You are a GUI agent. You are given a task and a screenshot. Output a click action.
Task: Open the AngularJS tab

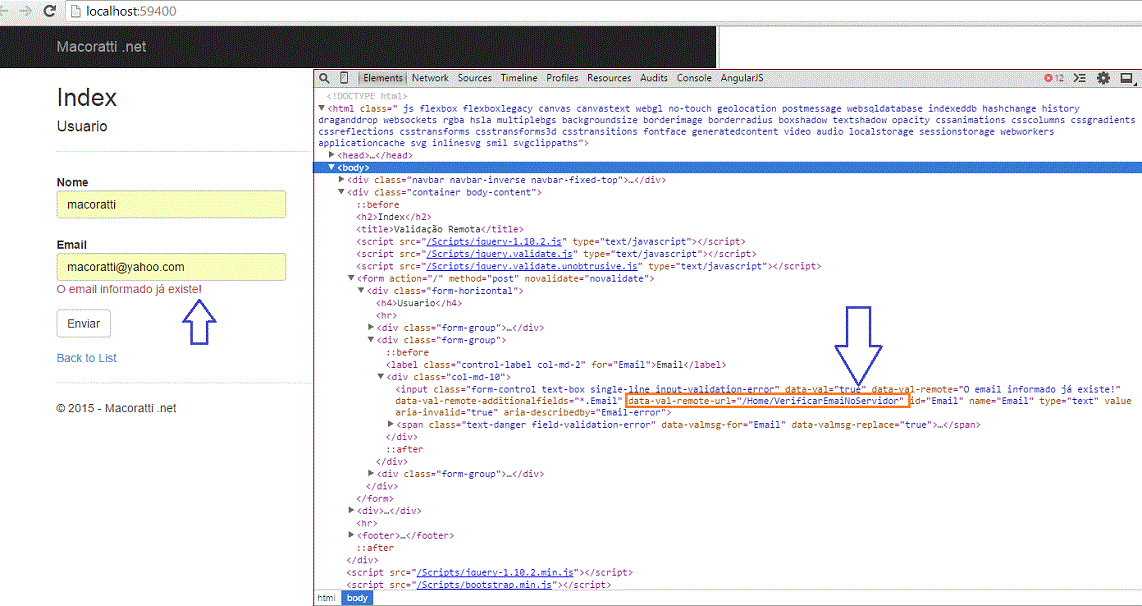pos(742,78)
